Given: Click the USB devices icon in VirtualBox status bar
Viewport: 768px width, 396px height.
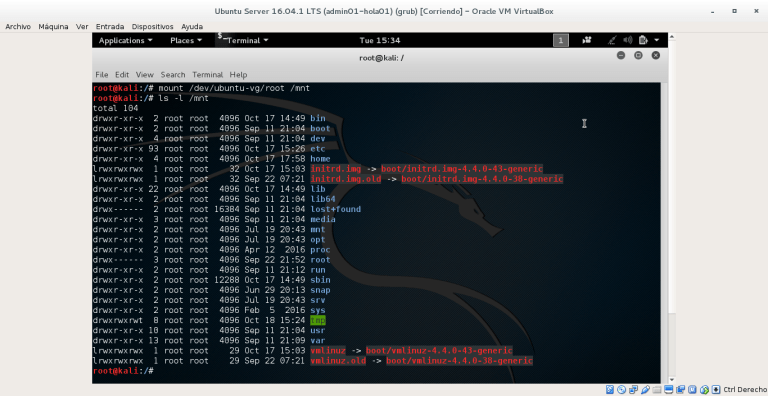Looking at the screenshot, I should [646, 390].
